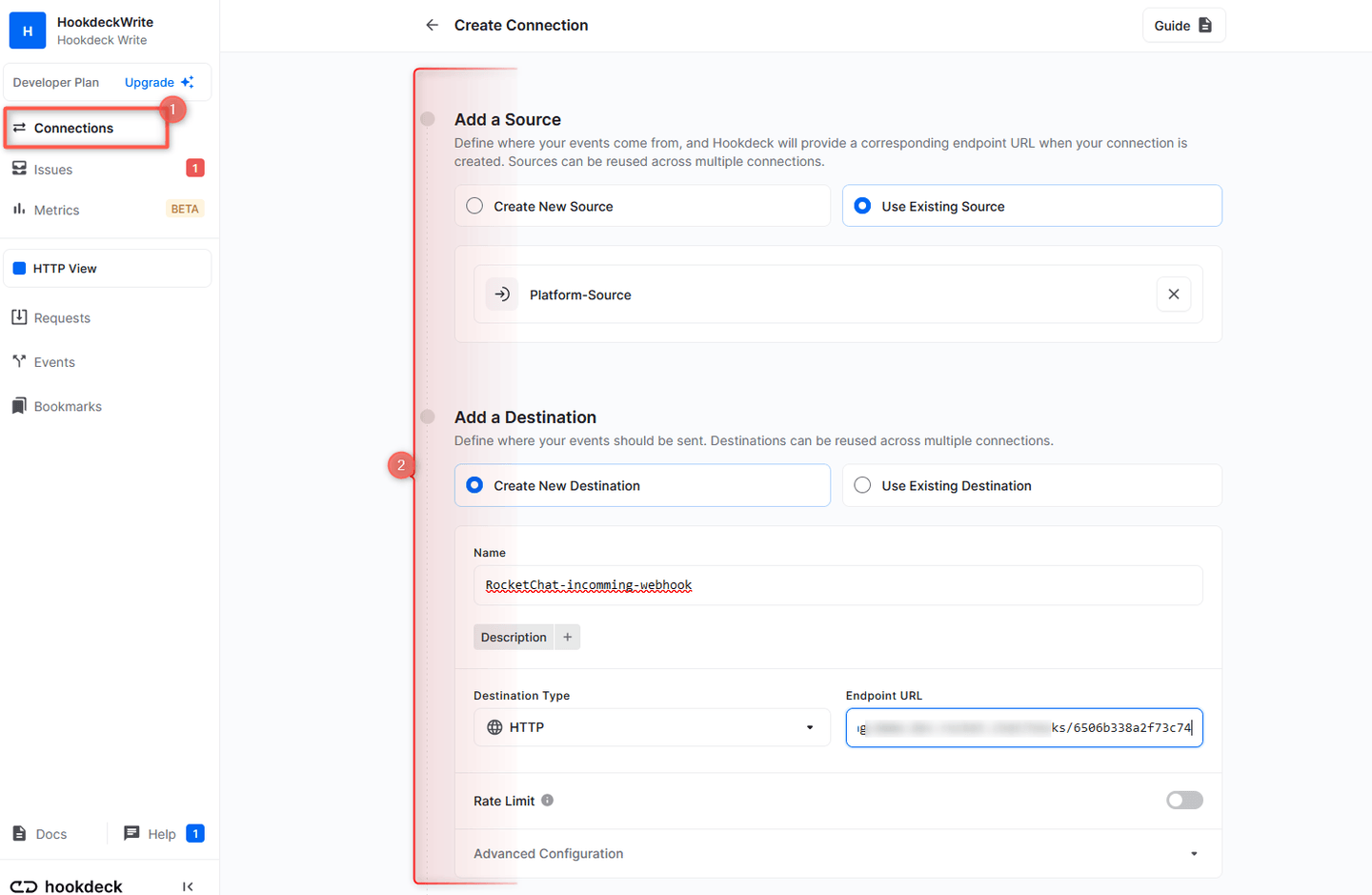Click the Endpoint URL input field
Viewport: 1372px width, 895px height.
tap(1024, 727)
